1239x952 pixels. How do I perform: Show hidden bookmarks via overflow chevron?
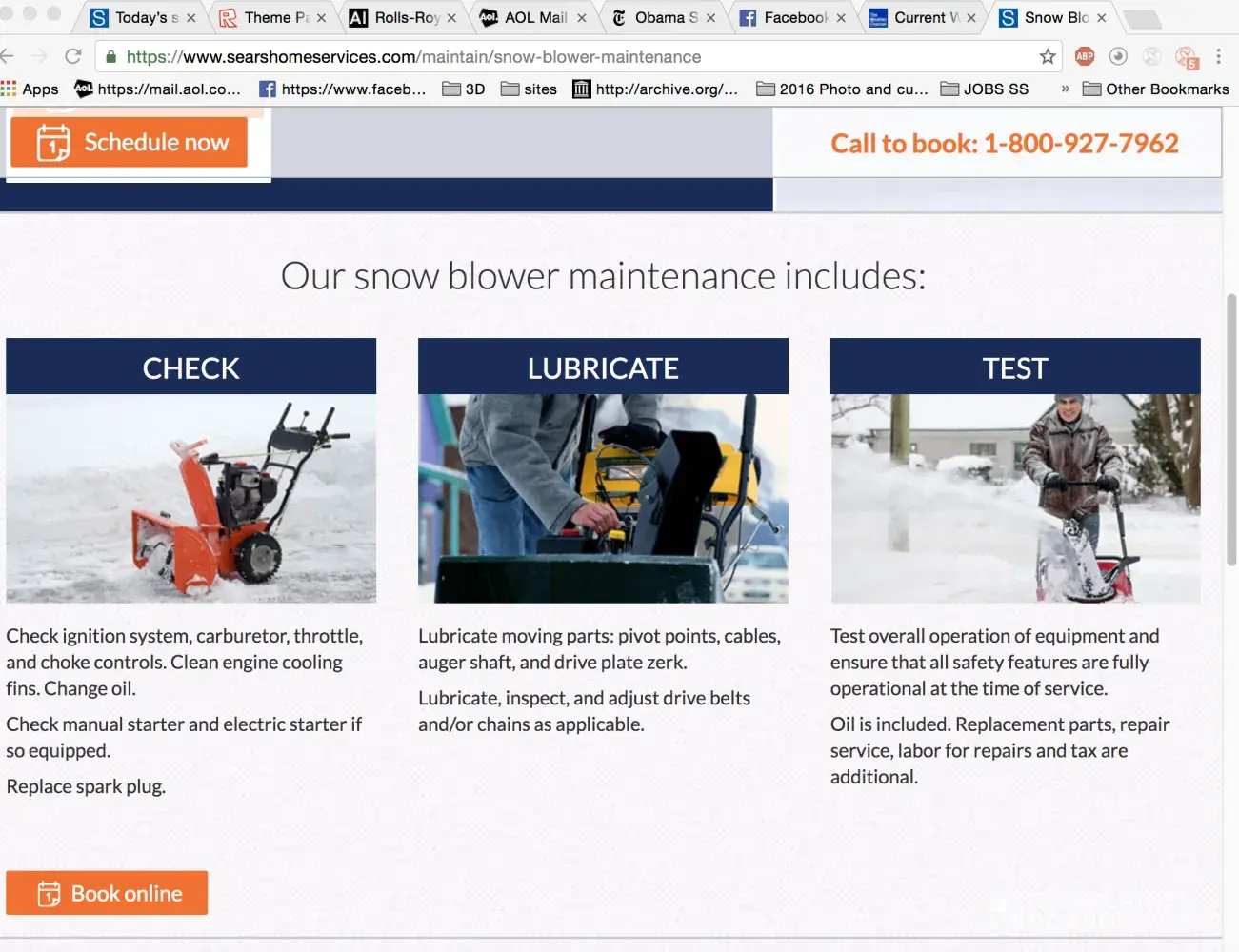(x=1065, y=89)
